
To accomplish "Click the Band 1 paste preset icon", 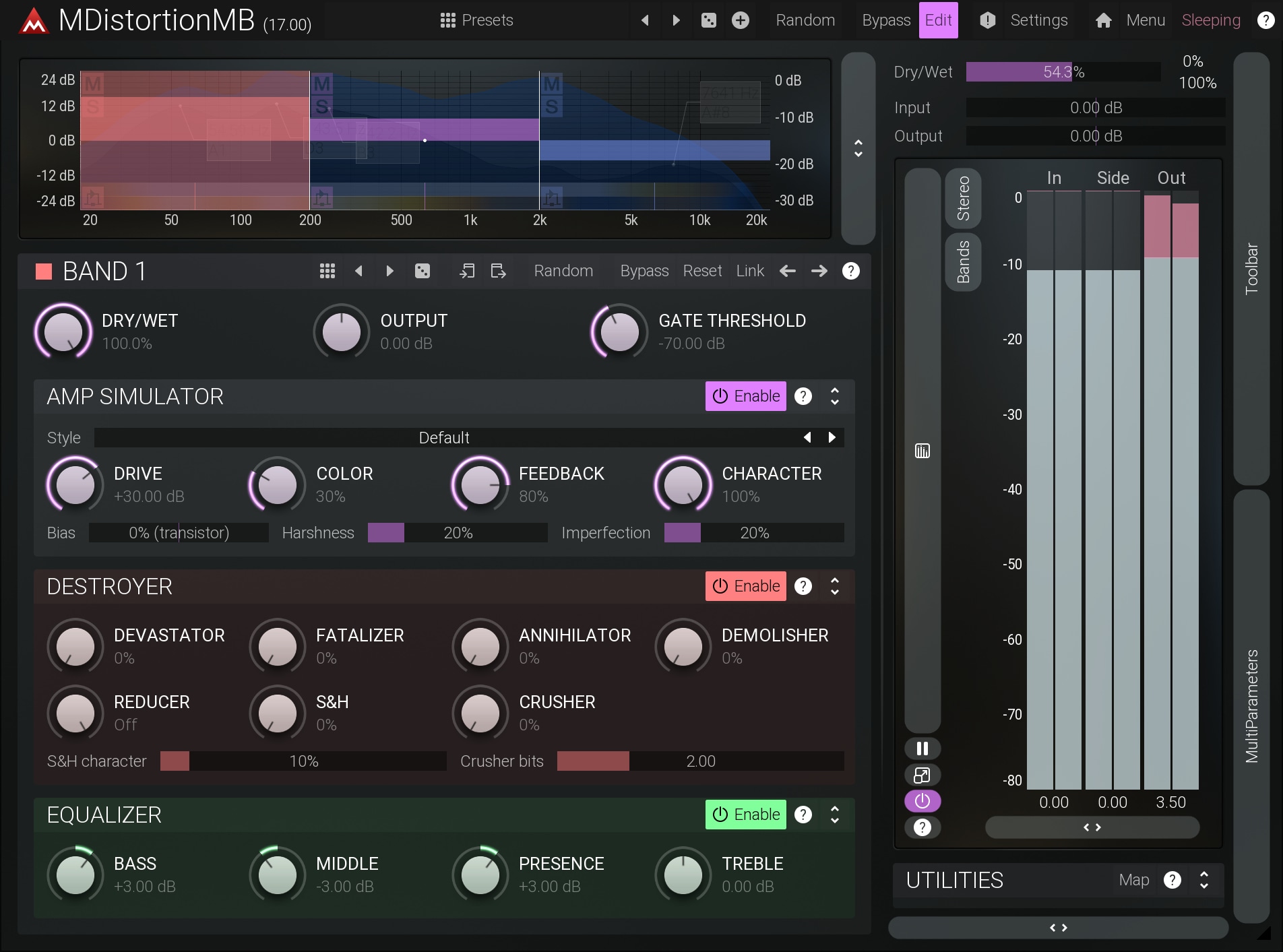I will [498, 271].
